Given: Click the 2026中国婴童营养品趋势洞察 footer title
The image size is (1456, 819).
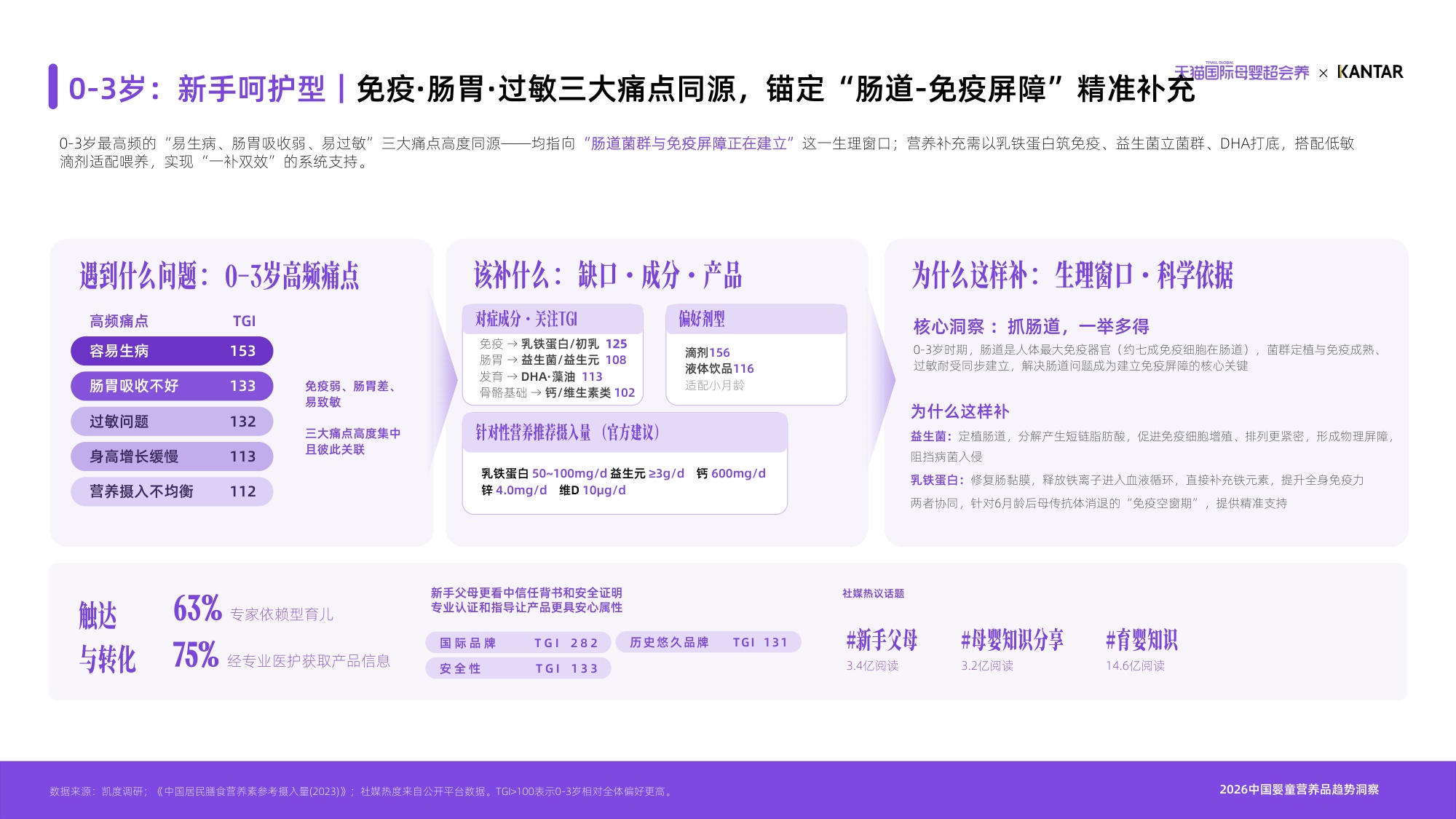Looking at the screenshot, I should click(1299, 789).
